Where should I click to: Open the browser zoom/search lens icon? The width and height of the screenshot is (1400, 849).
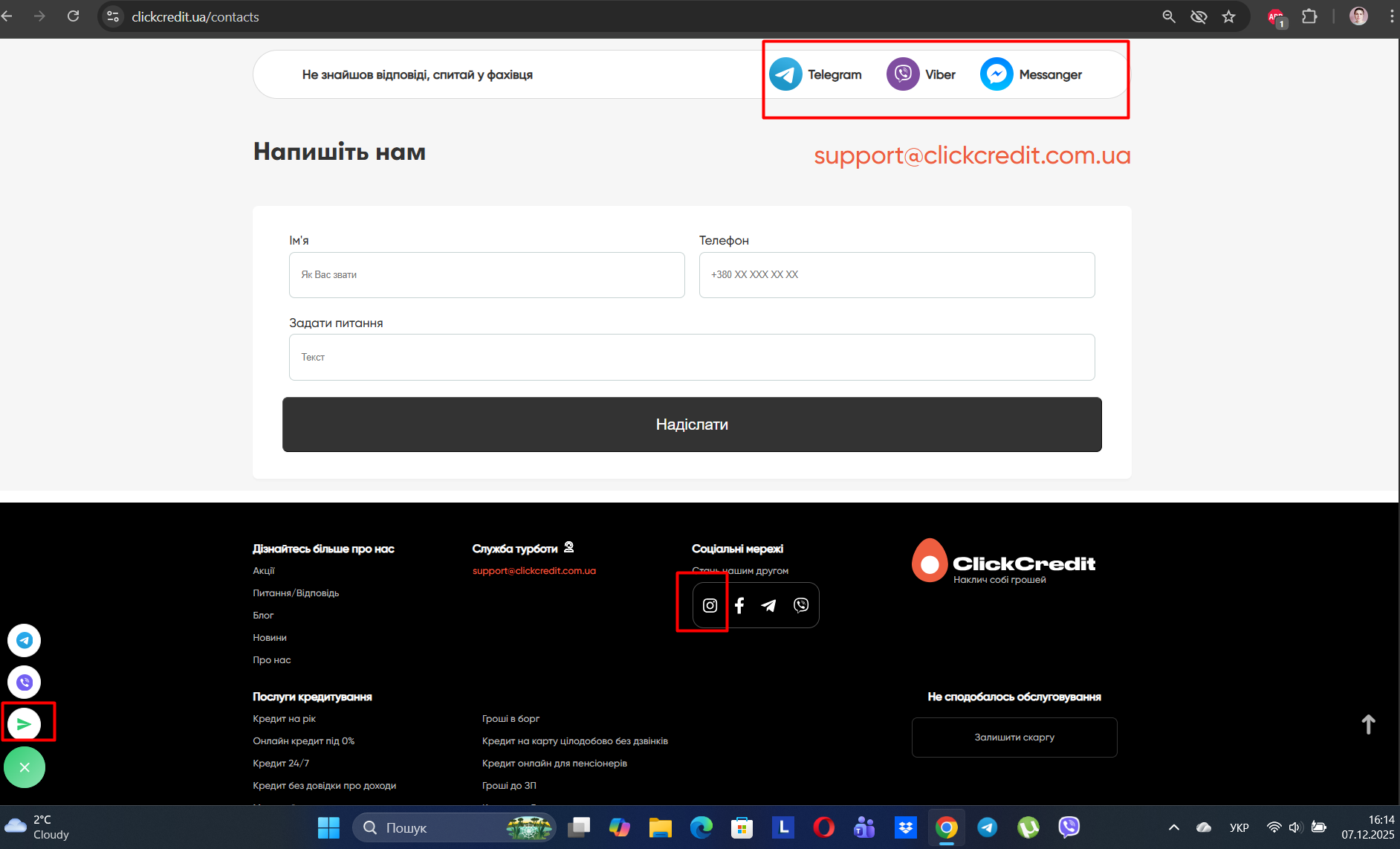pyautogui.click(x=1169, y=16)
